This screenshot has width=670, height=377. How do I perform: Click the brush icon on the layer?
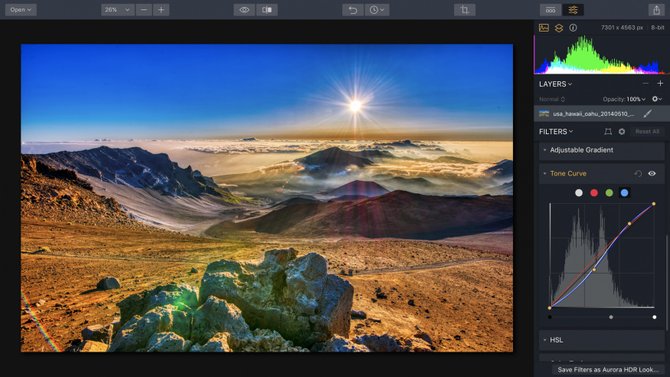coord(648,114)
